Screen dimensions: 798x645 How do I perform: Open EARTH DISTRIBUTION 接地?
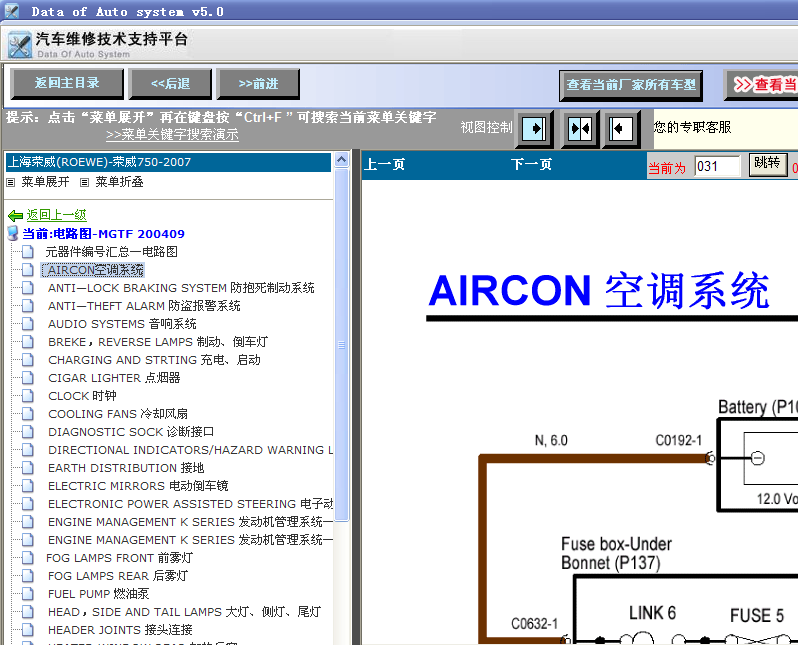coord(126,468)
